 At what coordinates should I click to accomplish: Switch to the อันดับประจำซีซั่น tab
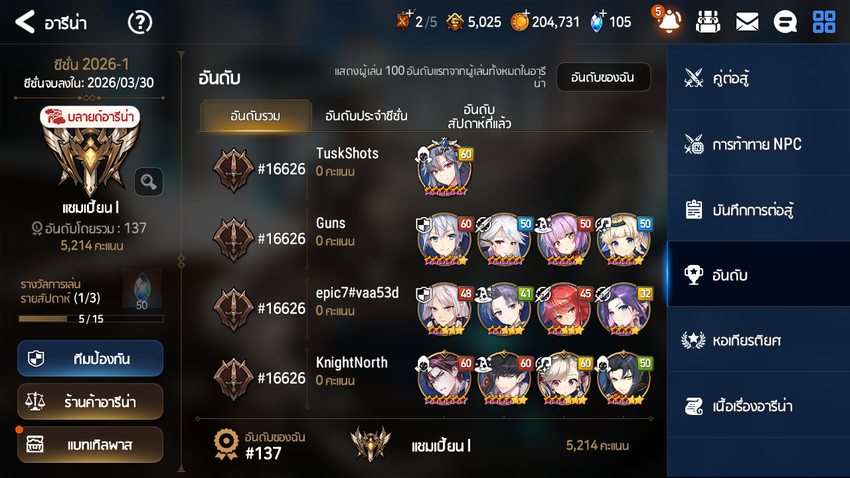click(366, 115)
